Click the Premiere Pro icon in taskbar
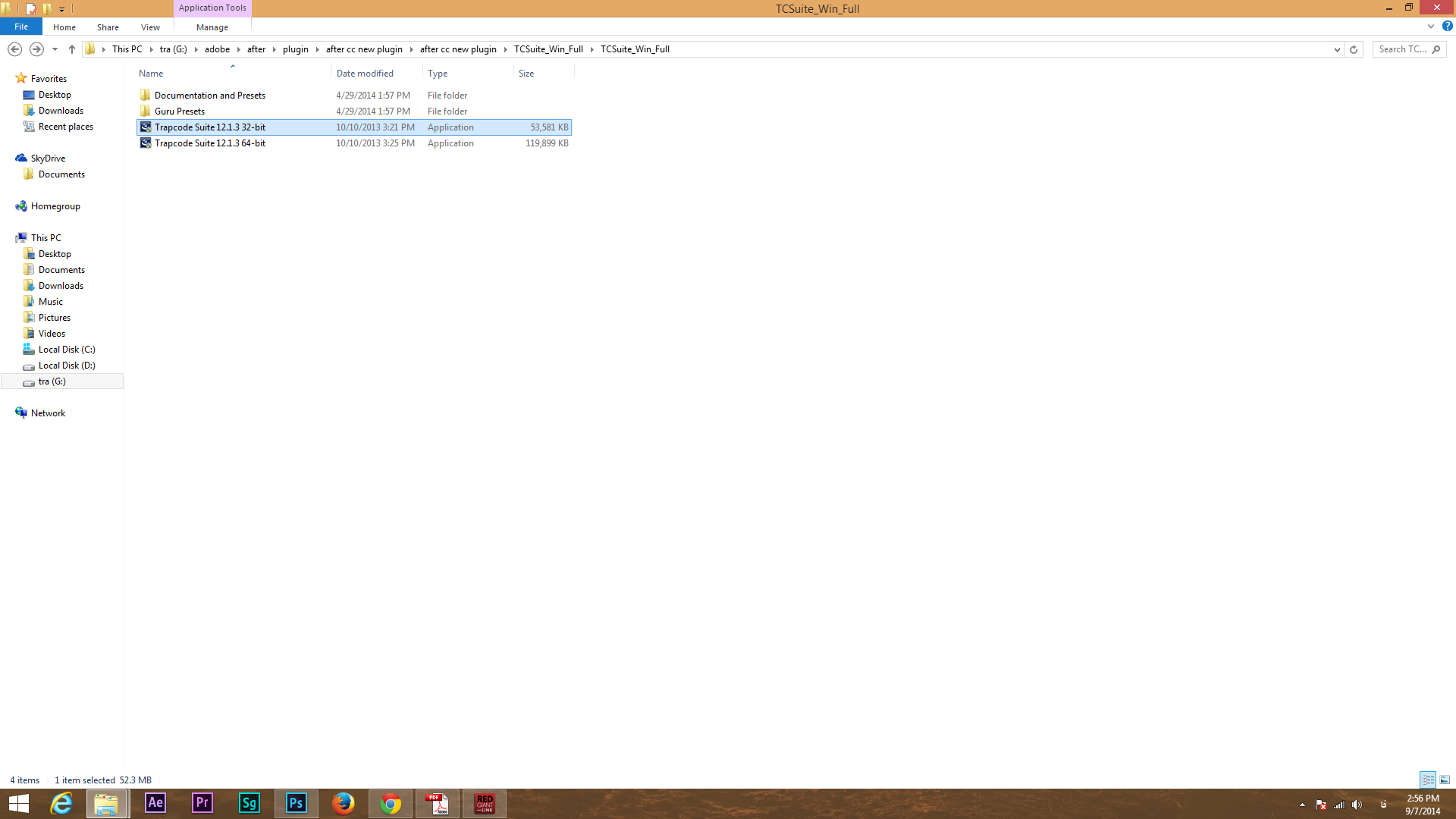Viewport: 1456px width, 819px height. 200,803
